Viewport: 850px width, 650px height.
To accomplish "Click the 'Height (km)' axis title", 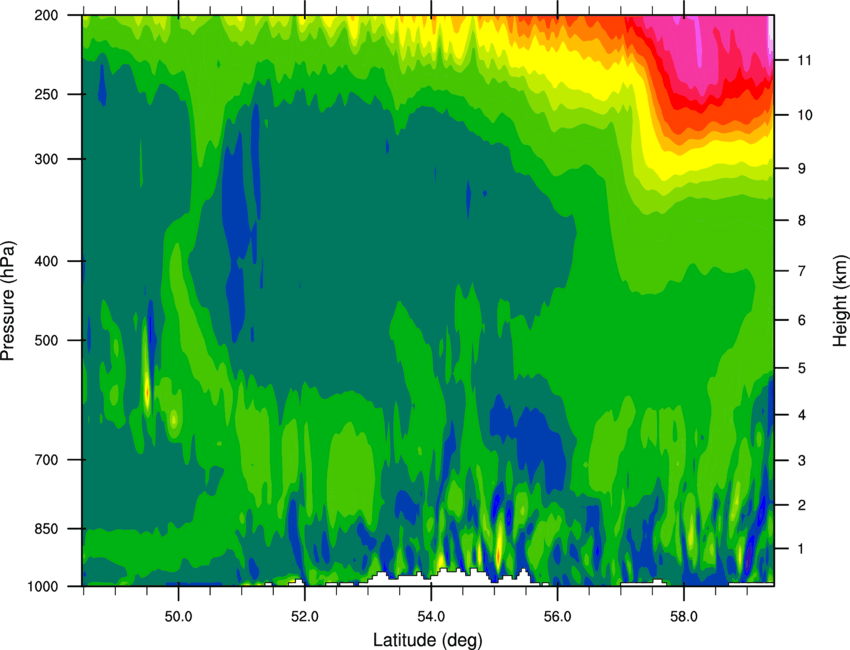I will click(x=840, y=301).
